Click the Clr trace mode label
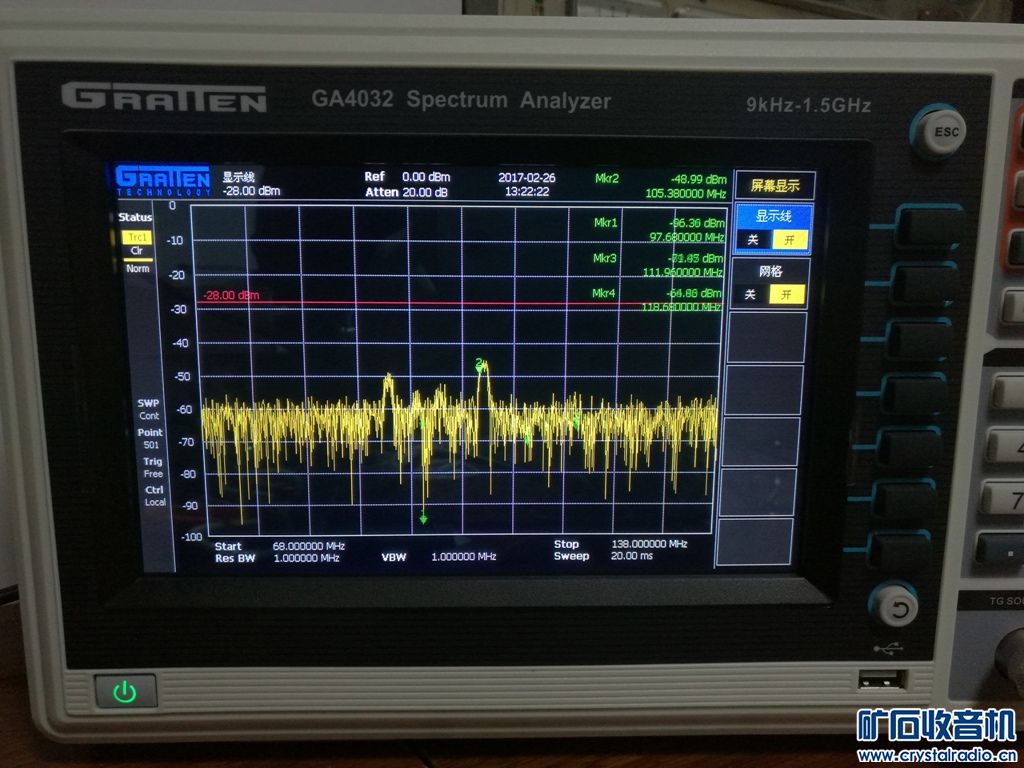Viewport: 1024px width, 768px height. point(136,251)
